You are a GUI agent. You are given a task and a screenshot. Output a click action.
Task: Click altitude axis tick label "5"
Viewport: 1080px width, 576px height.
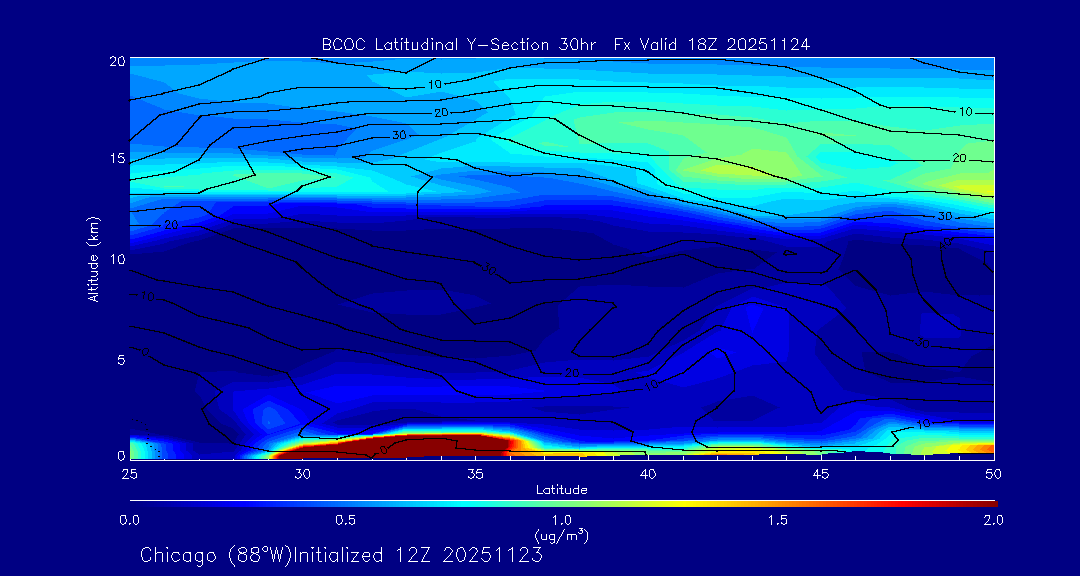[121, 360]
